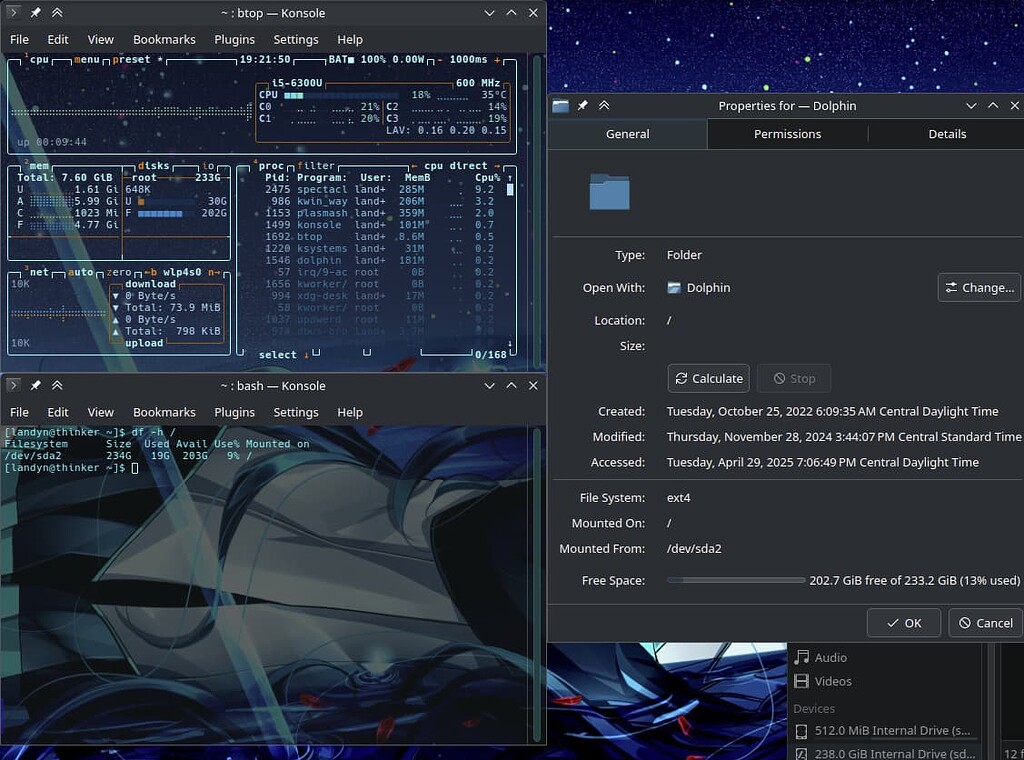The image size is (1024, 760).
Task: Switch to the Permissions tab
Action: click(x=787, y=133)
